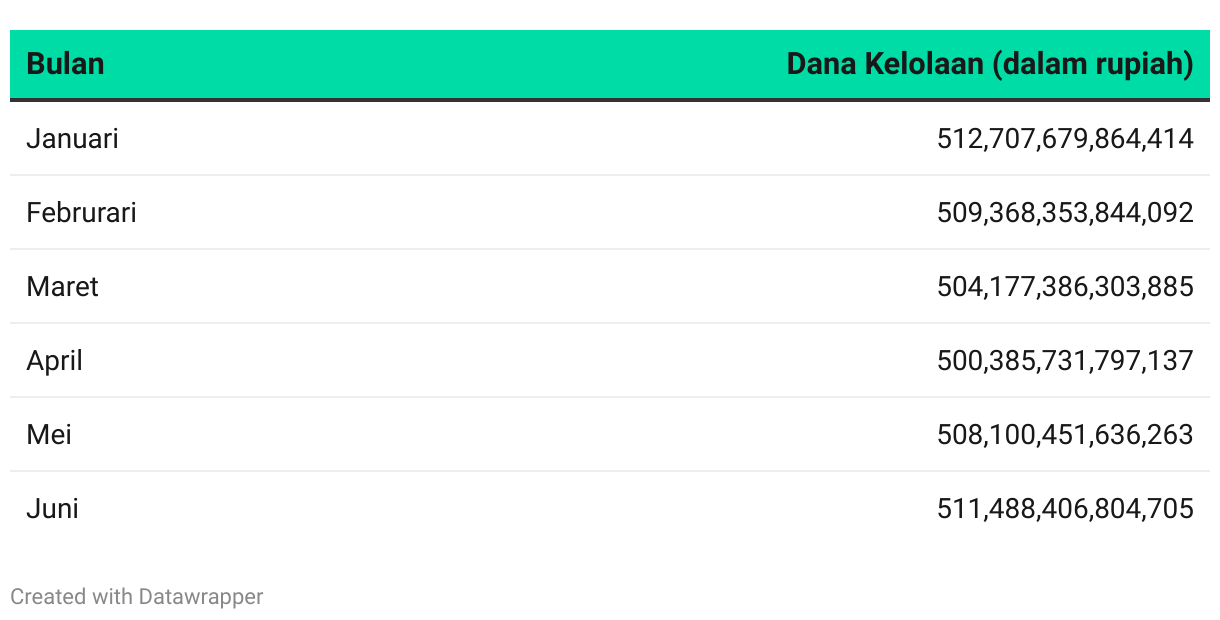The height and width of the screenshot is (620, 1220).
Task: Select the Februrari row label
Action: [81, 212]
